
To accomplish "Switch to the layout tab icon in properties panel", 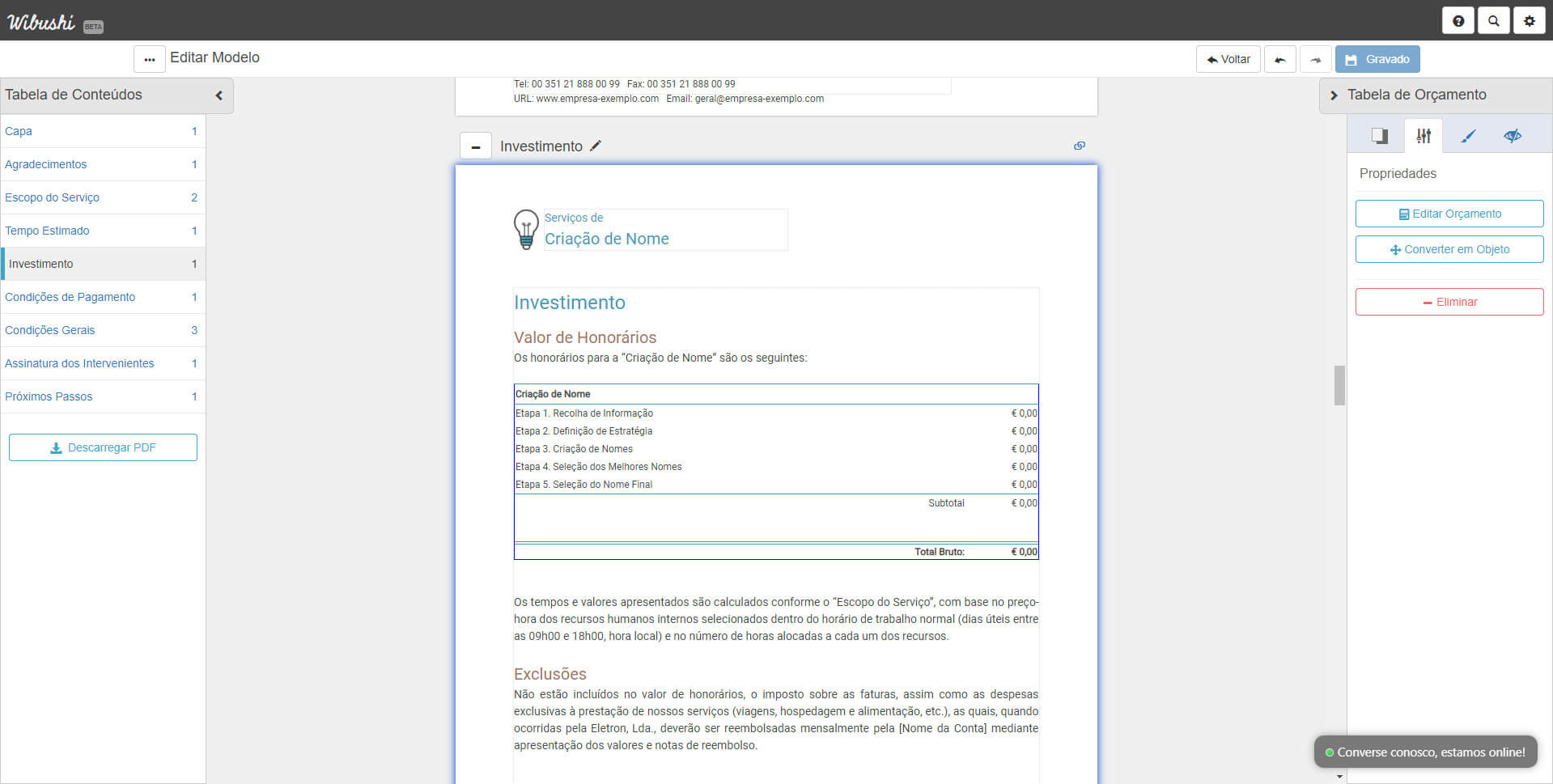I will pos(1380,136).
